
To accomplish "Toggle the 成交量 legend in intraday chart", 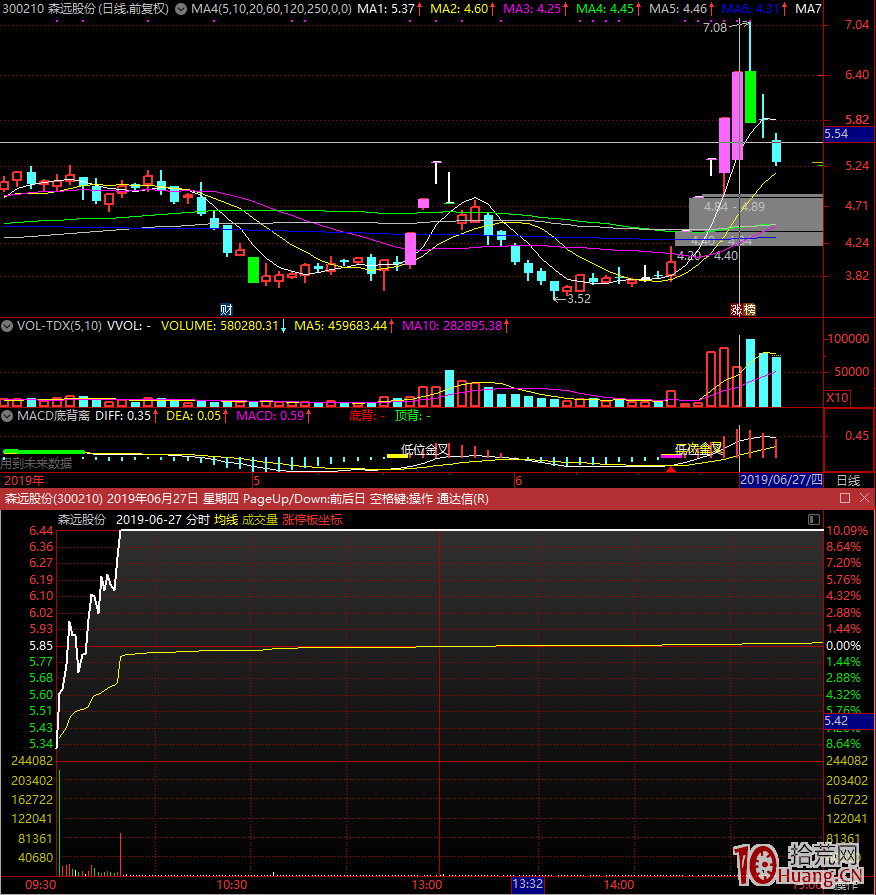I will click(260, 519).
